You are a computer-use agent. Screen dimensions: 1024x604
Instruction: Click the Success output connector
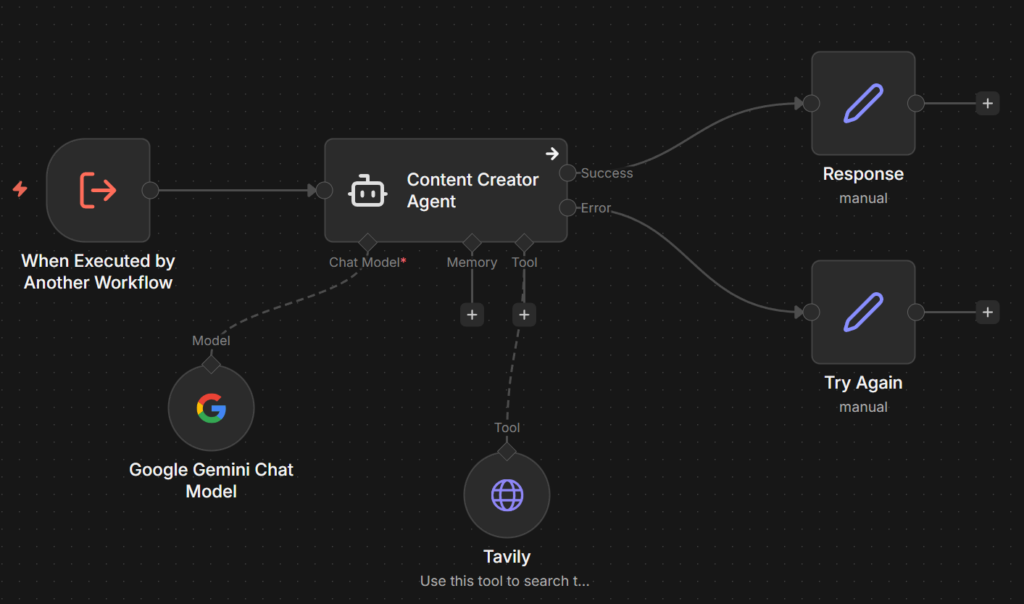[x=567, y=173]
